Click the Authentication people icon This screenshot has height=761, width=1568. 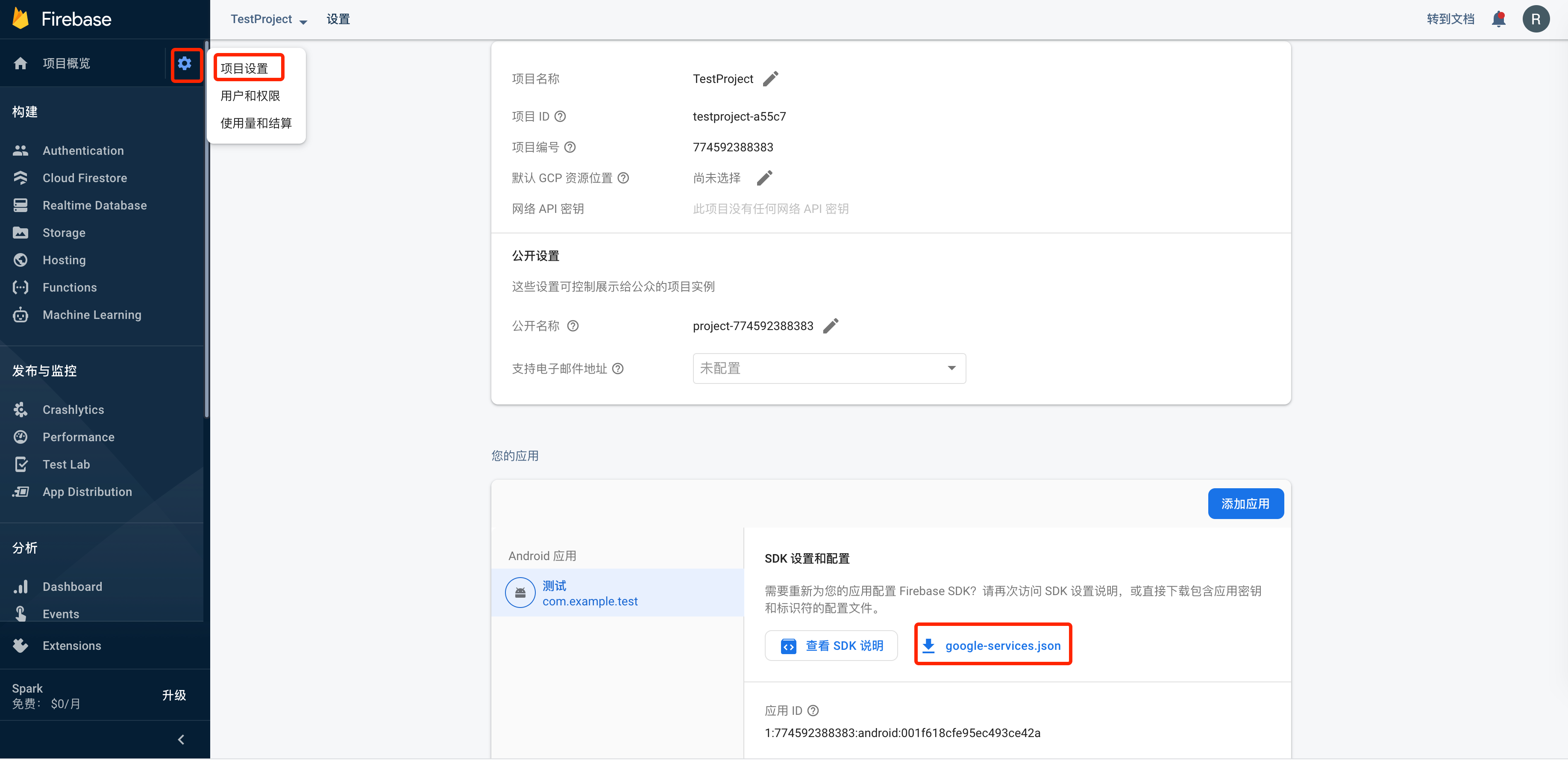click(21, 150)
